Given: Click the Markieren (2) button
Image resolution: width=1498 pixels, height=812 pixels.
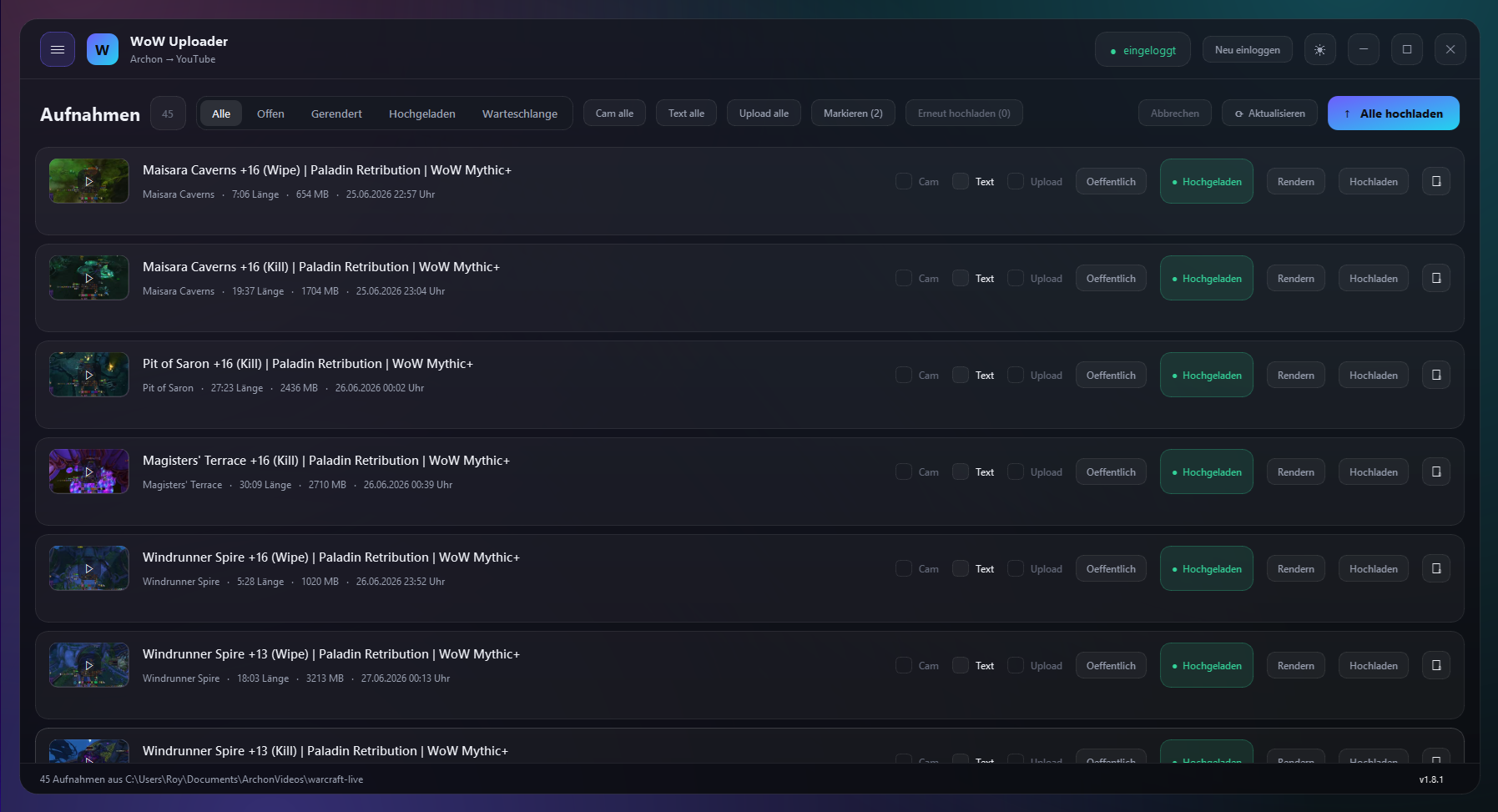Looking at the screenshot, I should click(x=853, y=113).
